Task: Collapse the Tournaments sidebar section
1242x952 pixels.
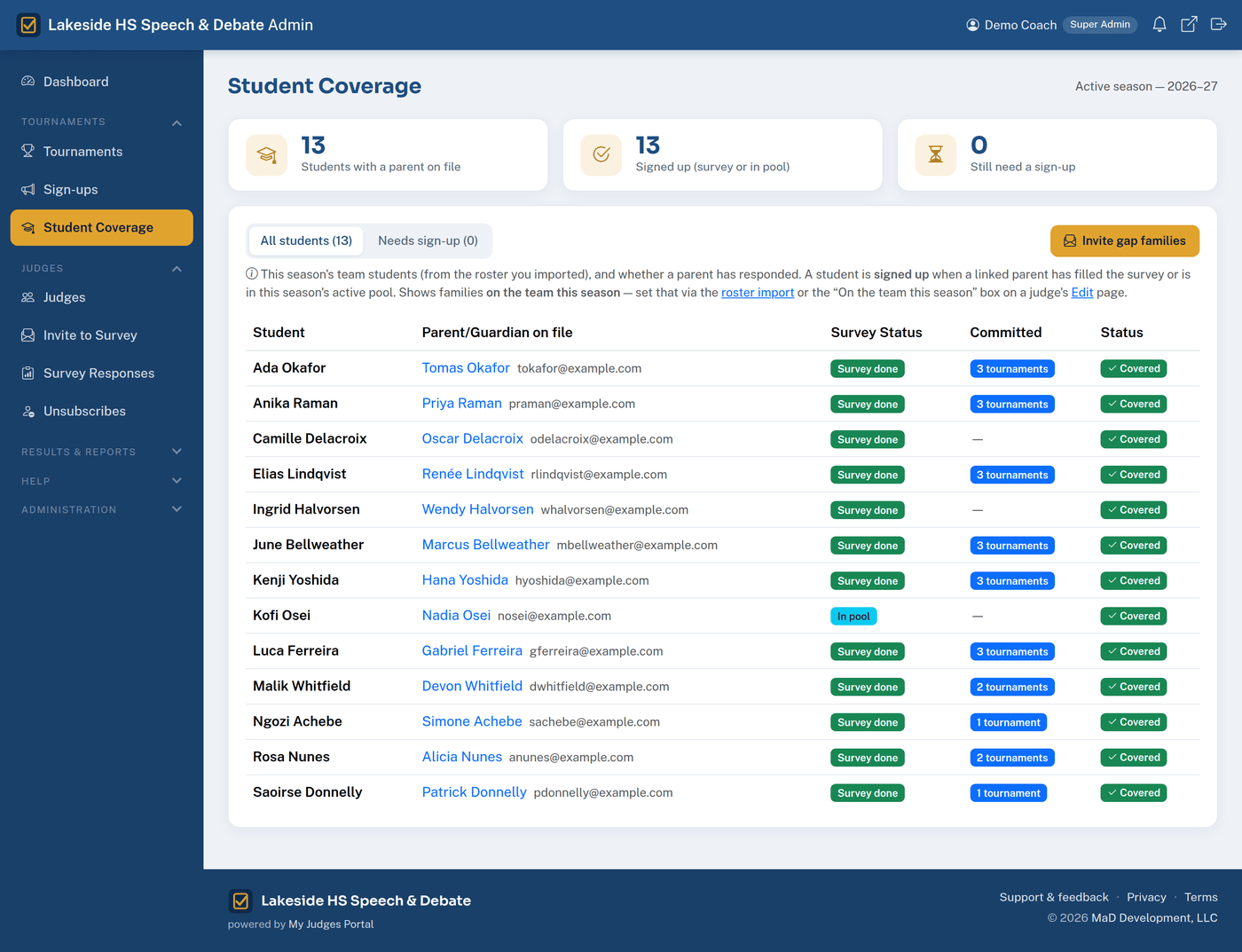Action: click(177, 122)
